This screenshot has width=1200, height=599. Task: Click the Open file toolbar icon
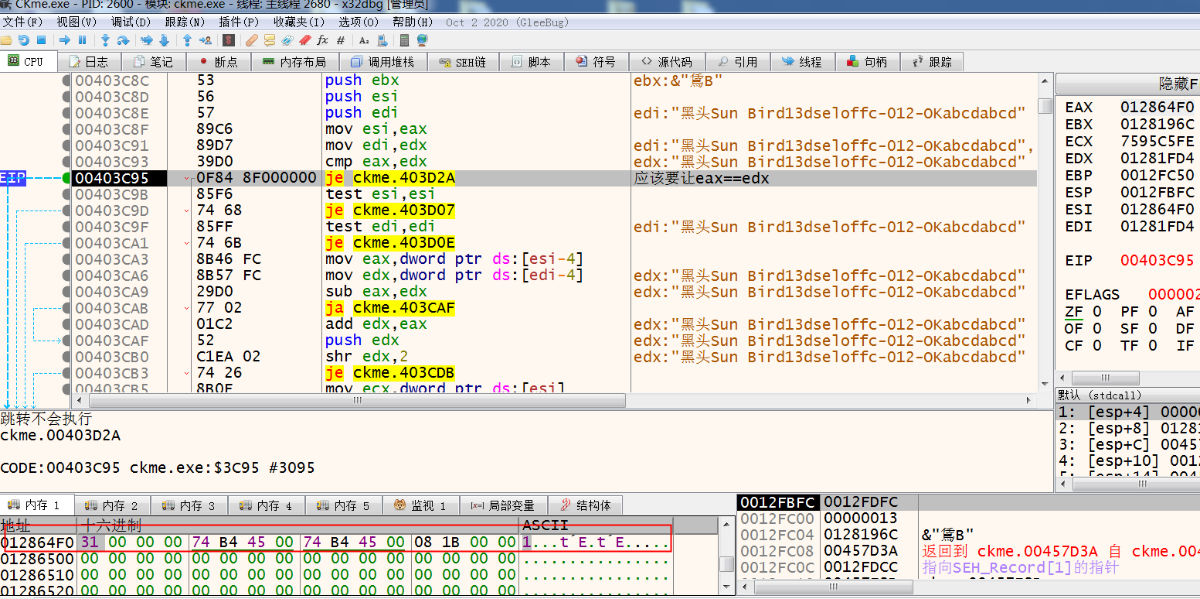click(x=6, y=40)
